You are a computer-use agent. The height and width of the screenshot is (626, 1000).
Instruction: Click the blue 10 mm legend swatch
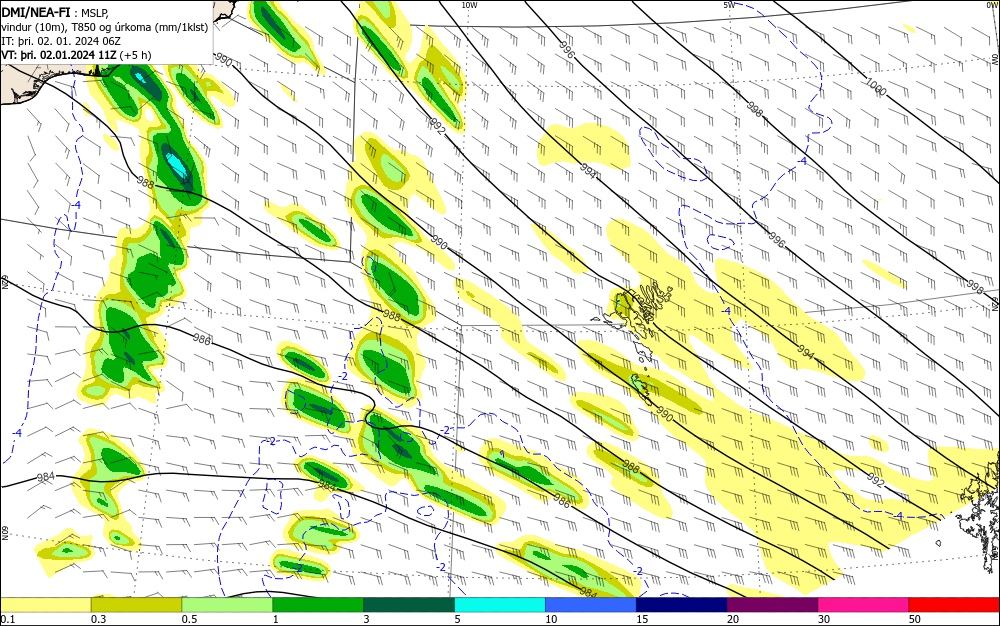[x=591, y=605]
